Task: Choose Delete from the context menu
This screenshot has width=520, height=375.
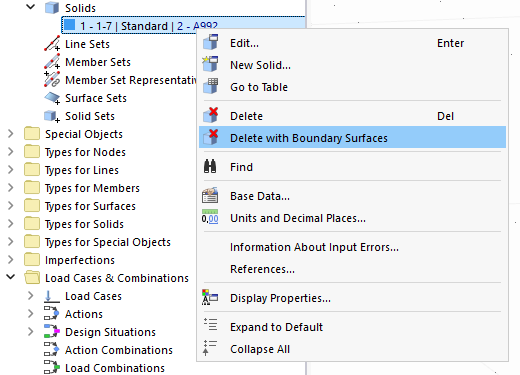Action: (x=352, y=116)
